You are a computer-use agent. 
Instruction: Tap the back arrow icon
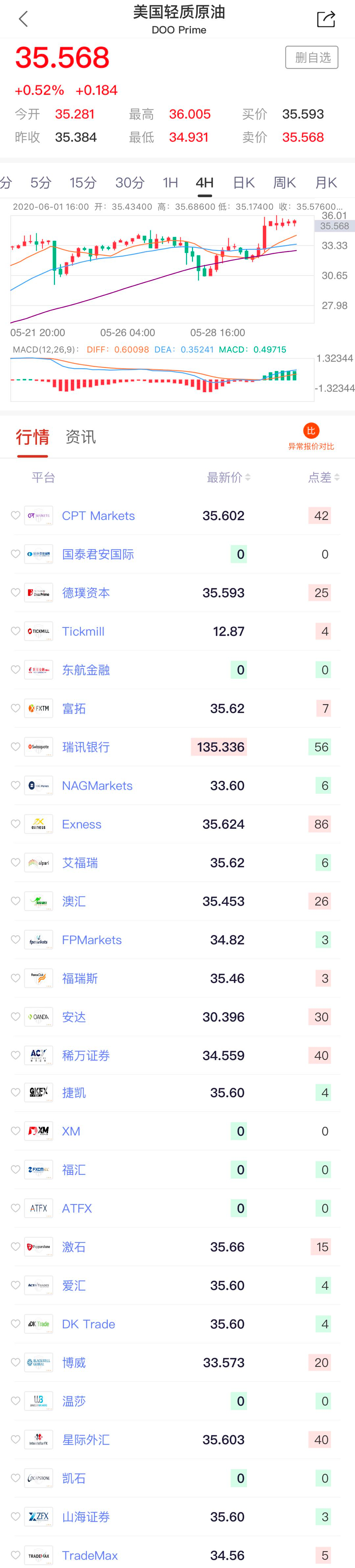click(x=23, y=19)
